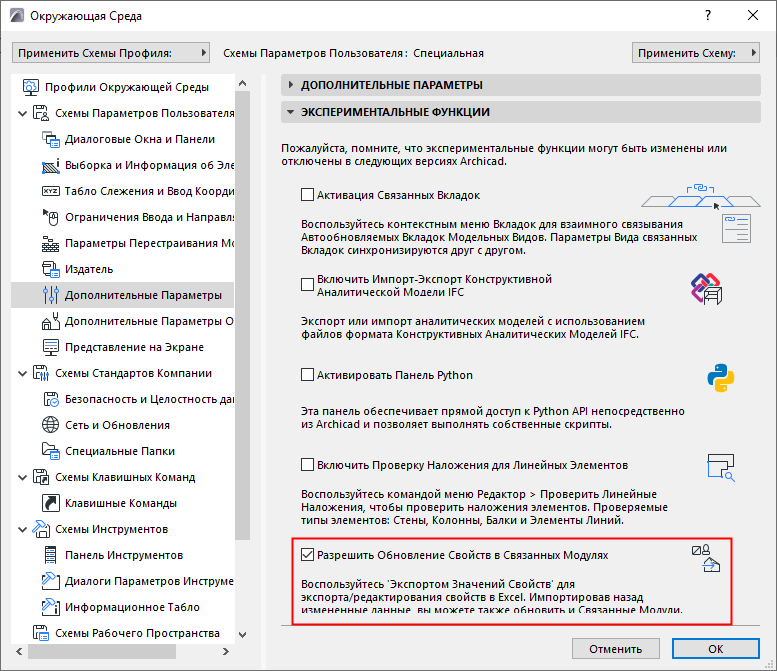
Task: Check Включить Импорт-Экспорт Конструктивной Модели IFC
Action: (307, 285)
